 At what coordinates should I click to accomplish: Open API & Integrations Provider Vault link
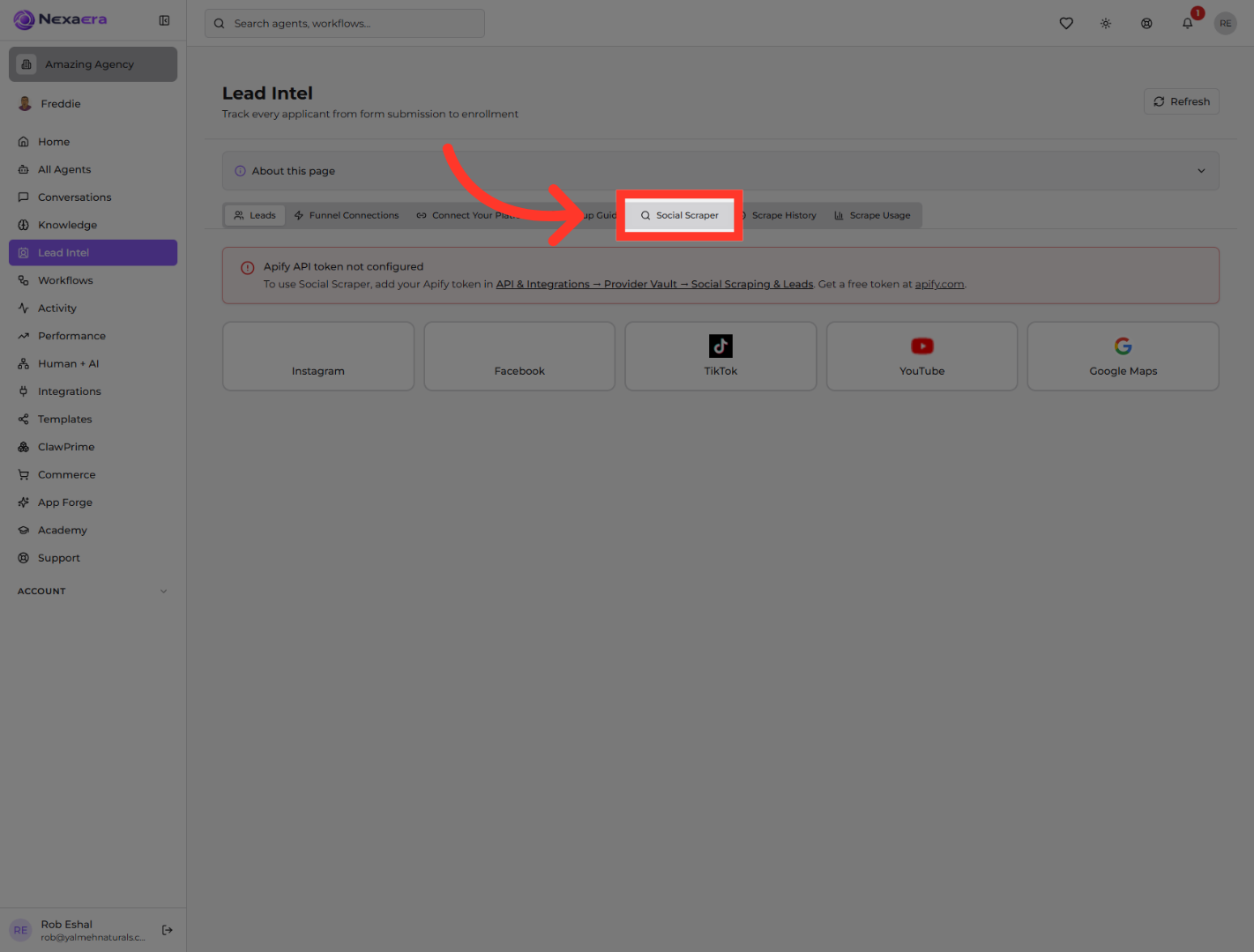[x=654, y=284]
